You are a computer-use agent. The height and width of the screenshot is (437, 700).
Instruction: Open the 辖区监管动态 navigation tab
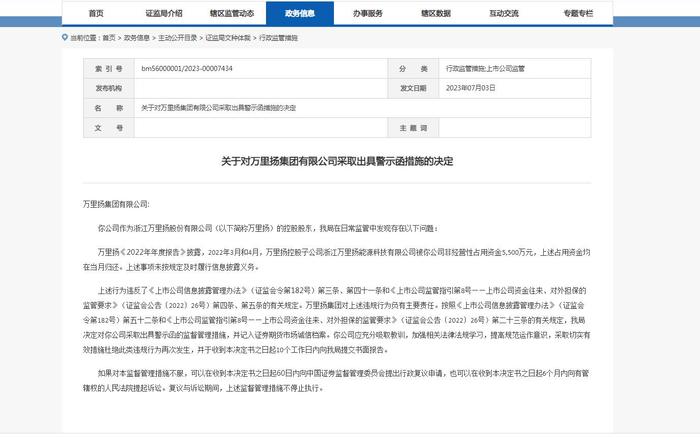click(x=232, y=13)
